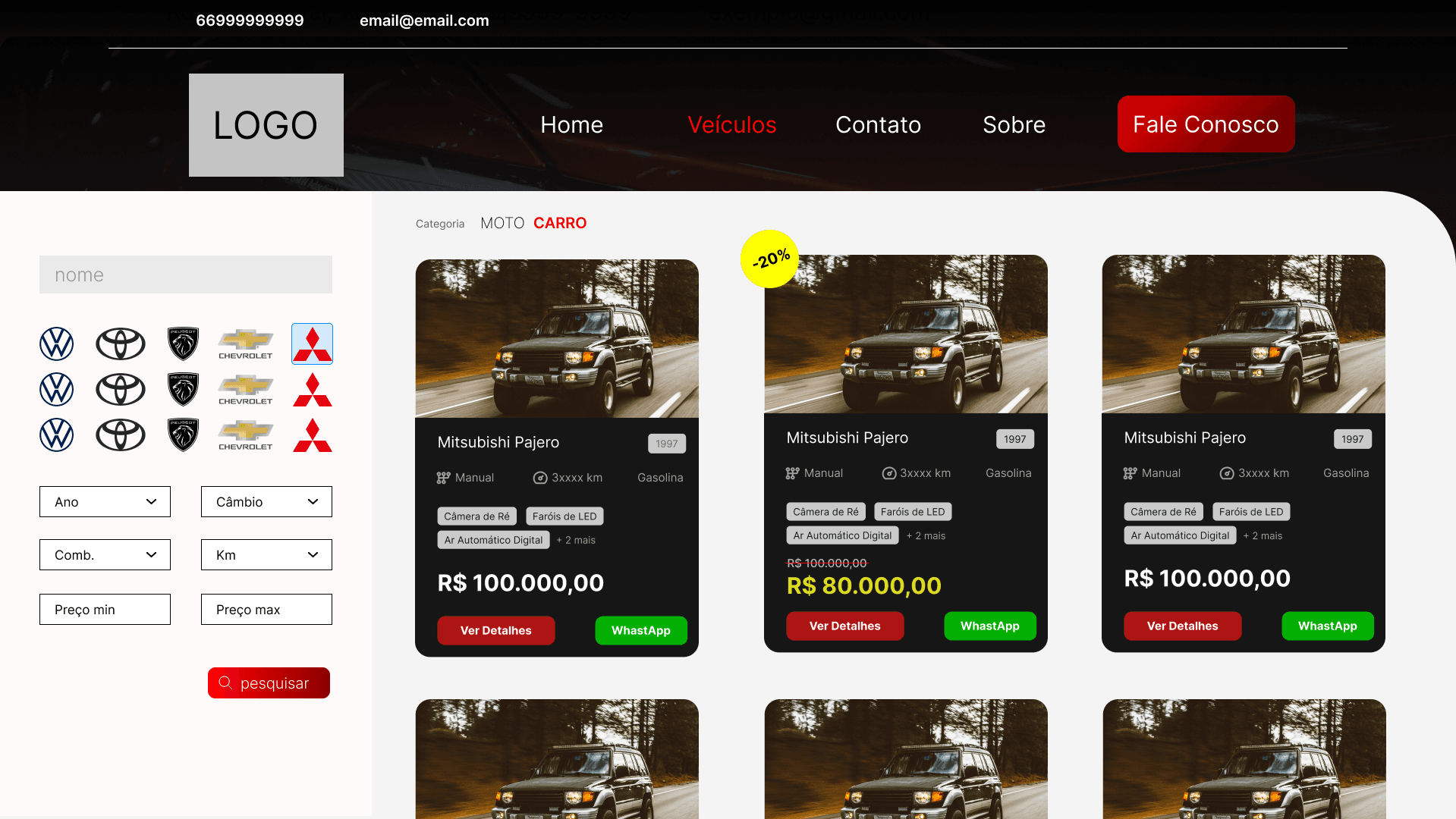Open the Ano dropdown
This screenshot has height=819, width=1456.
pos(105,502)
